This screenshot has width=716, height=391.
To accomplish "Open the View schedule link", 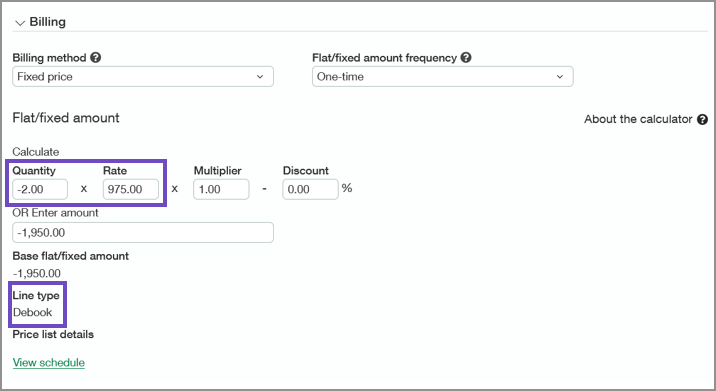I will [49, 363].
